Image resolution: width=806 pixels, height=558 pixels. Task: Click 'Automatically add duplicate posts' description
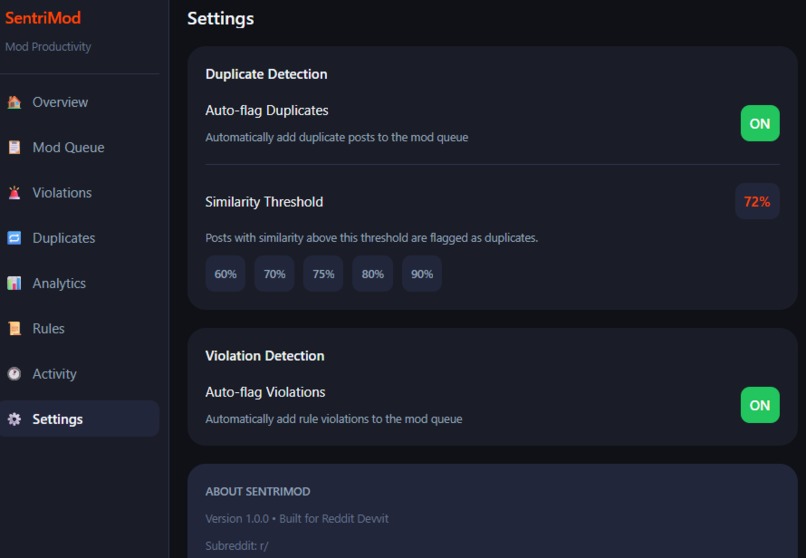(x=337, y=137)
